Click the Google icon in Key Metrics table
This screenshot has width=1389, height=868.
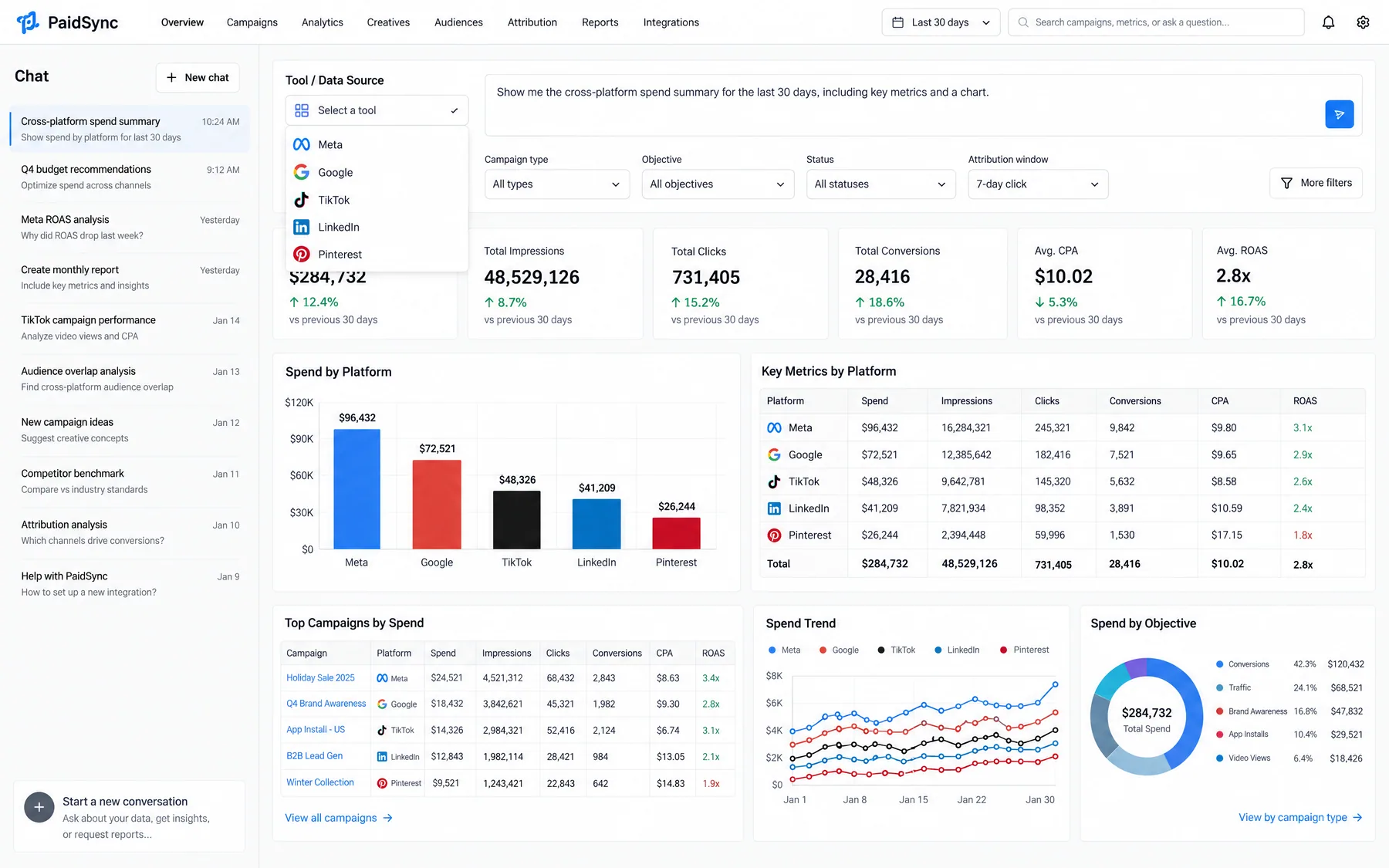click(774, 454)
